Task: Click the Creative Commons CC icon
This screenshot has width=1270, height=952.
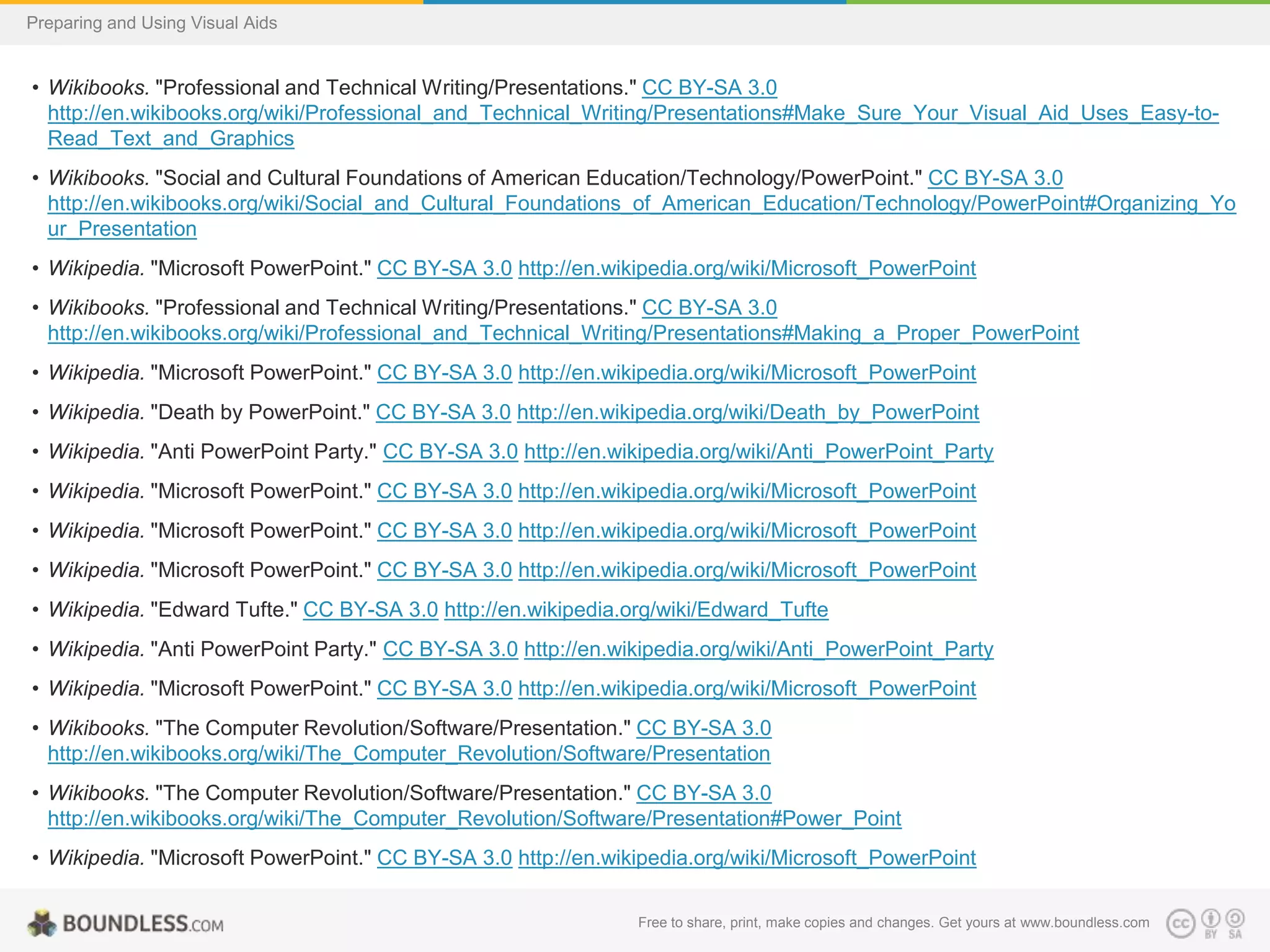Action: (x=1181, y=924)
